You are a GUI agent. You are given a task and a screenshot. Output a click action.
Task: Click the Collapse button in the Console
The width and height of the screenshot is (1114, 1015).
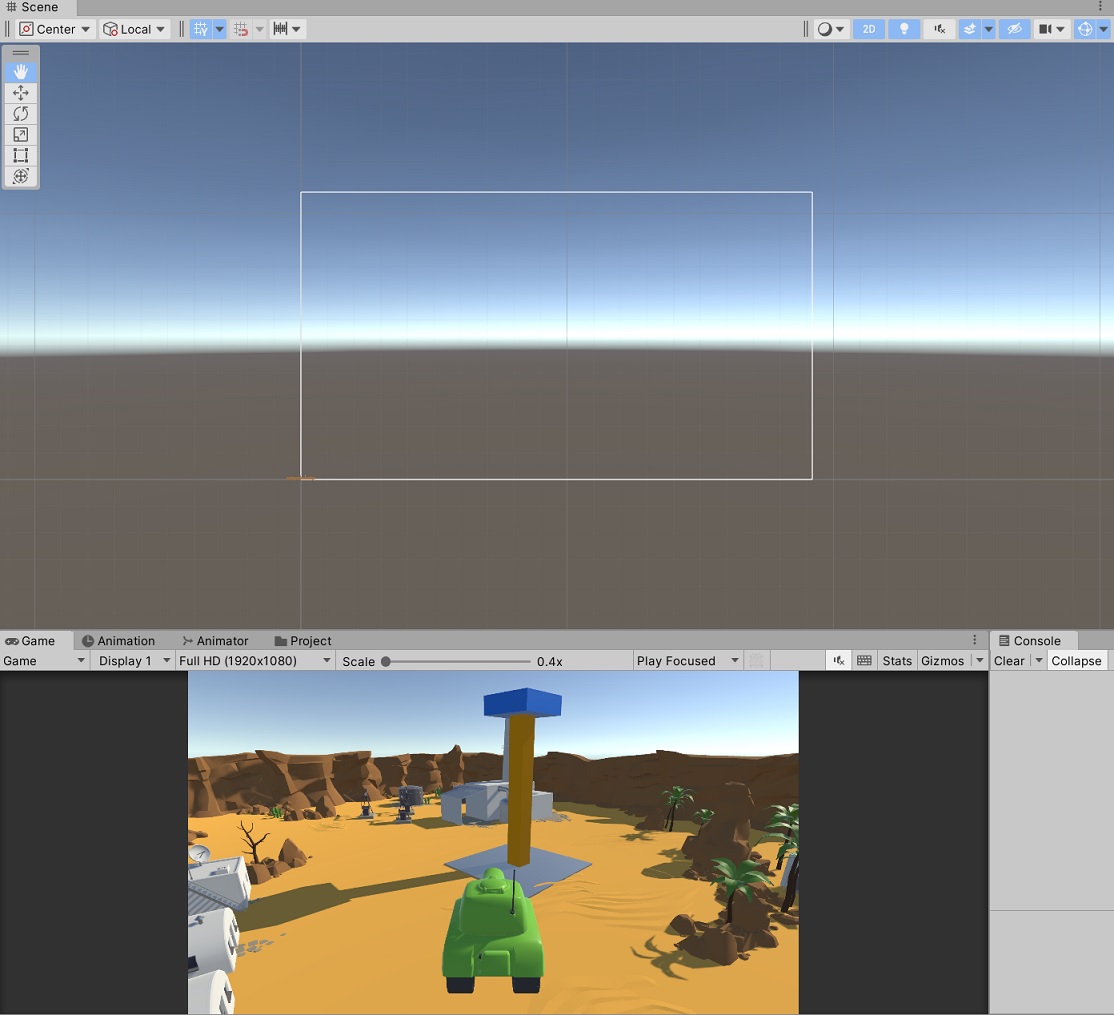coord(1076,660)
